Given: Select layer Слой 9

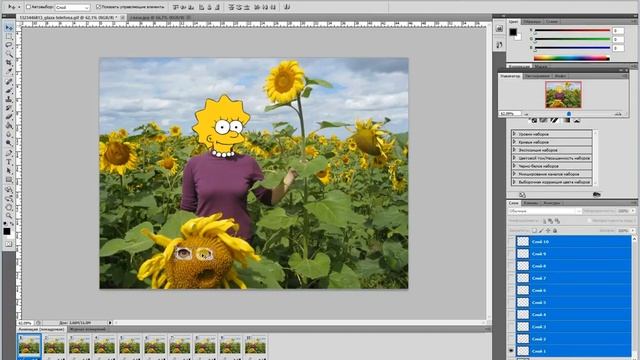Looking at the screenshot, I should click(x=574, y=254).
